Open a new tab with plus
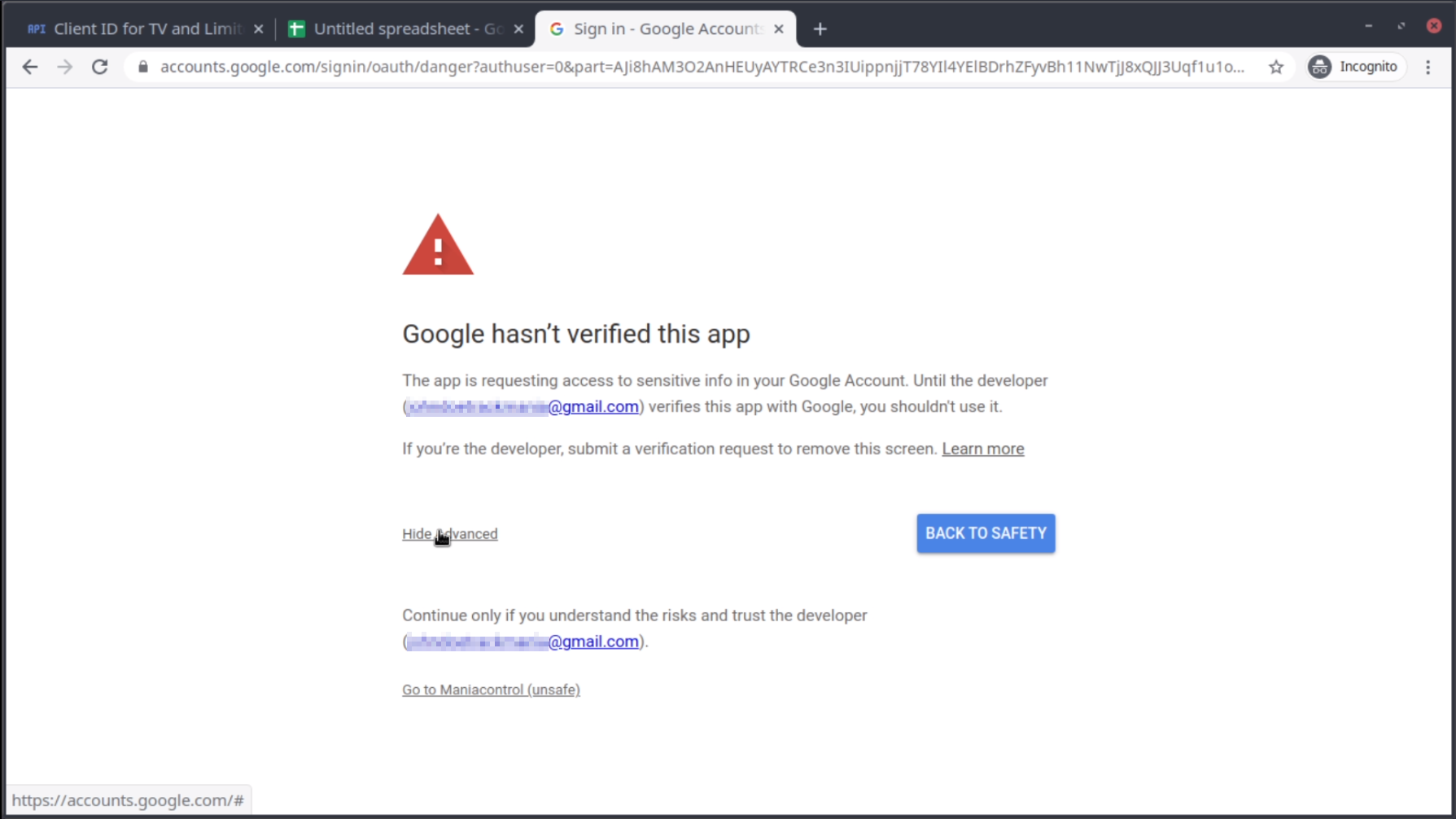This screenshot has height=819, width=1456. pyautogui.click(x=820, y=29)
